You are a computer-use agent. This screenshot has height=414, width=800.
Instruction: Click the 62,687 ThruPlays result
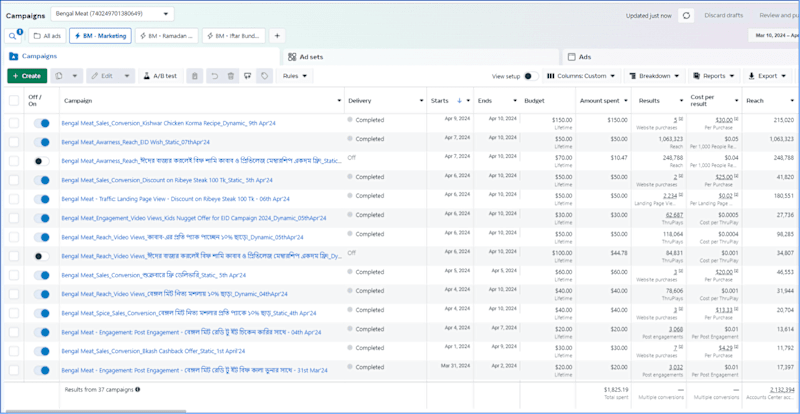pyautogui.click(x=673, y=215)
